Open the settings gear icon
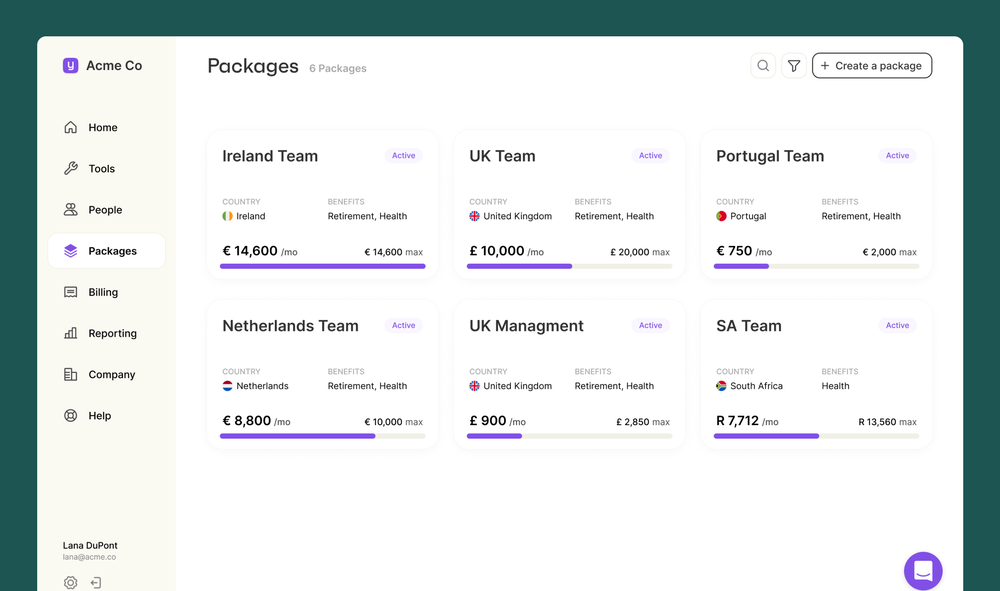Image resolution: width=1000 pixels, height=591 pixels. tap(70, 583)
